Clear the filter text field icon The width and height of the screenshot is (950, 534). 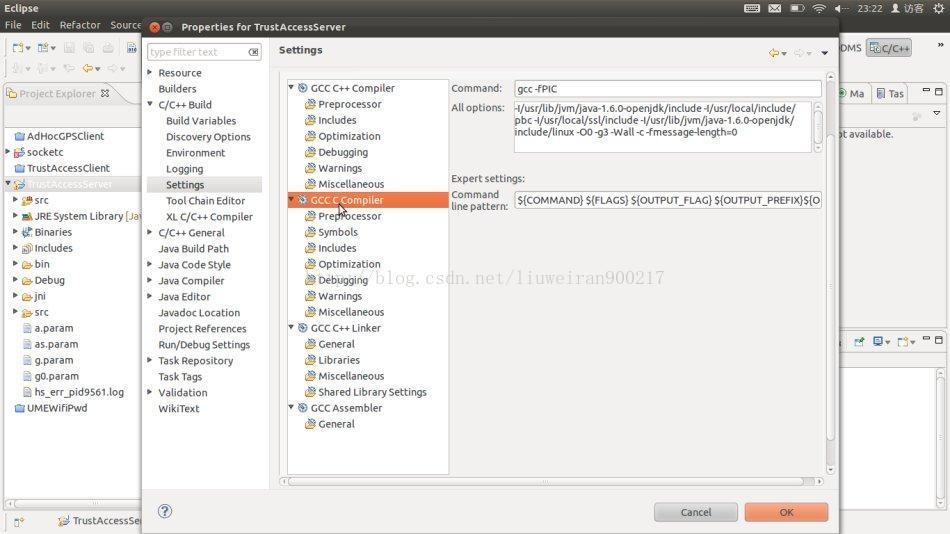point(253,52)
